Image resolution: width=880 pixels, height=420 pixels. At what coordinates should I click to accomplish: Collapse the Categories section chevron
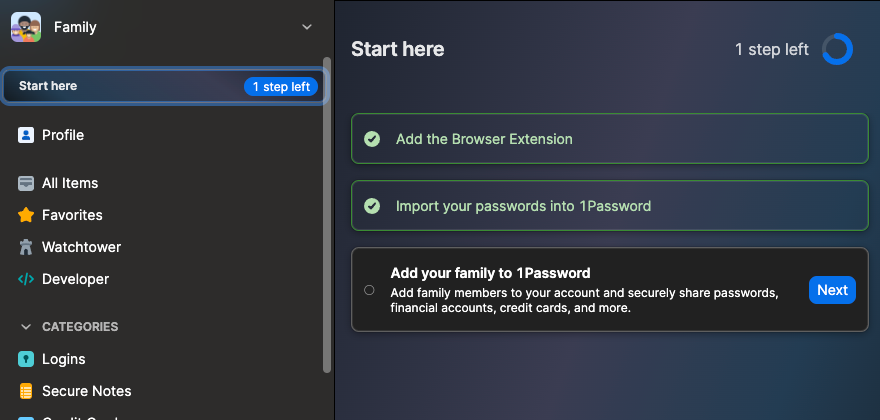(x=26, y=327)
